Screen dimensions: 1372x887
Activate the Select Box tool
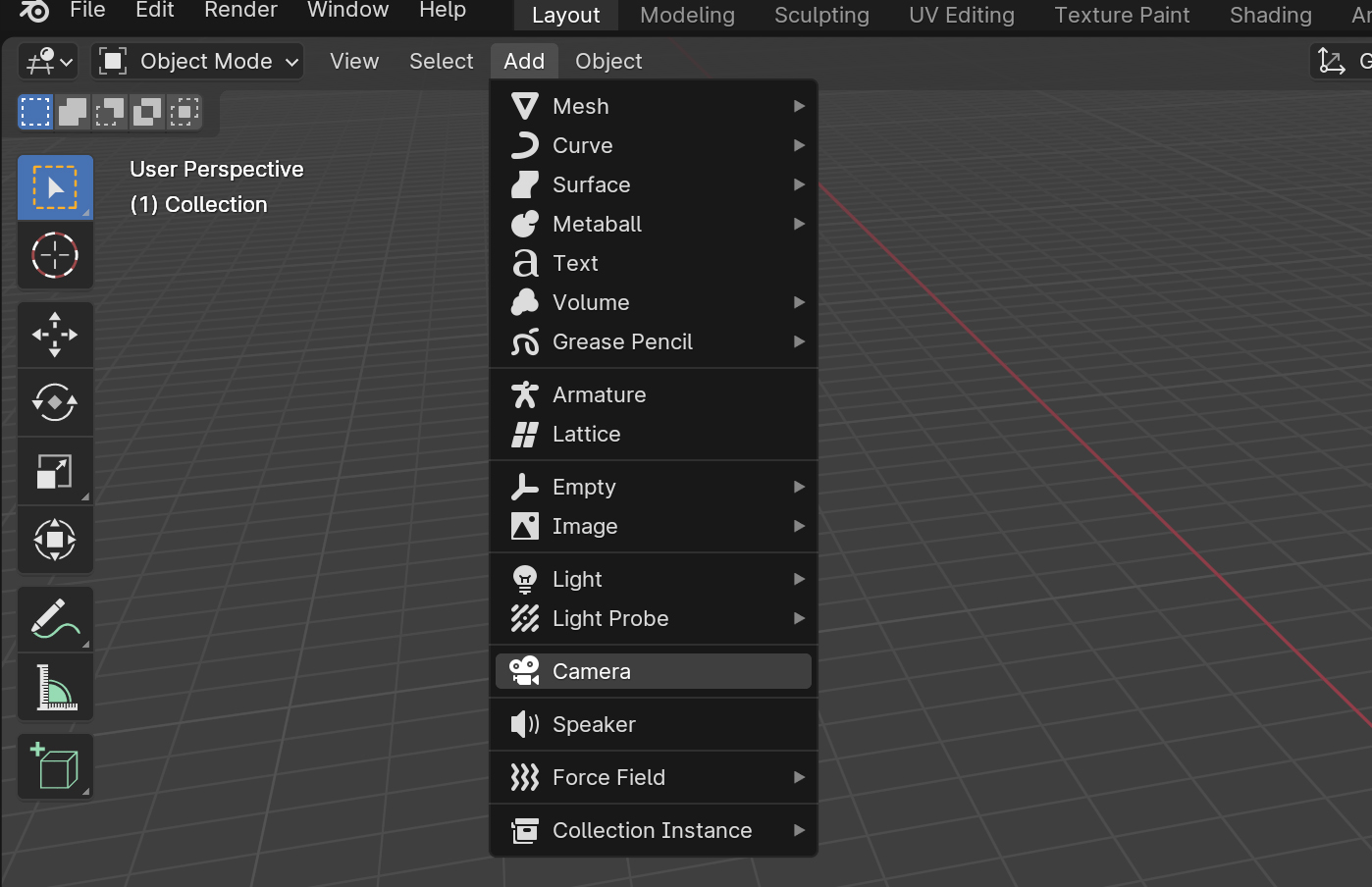click(x=55, y=187)
